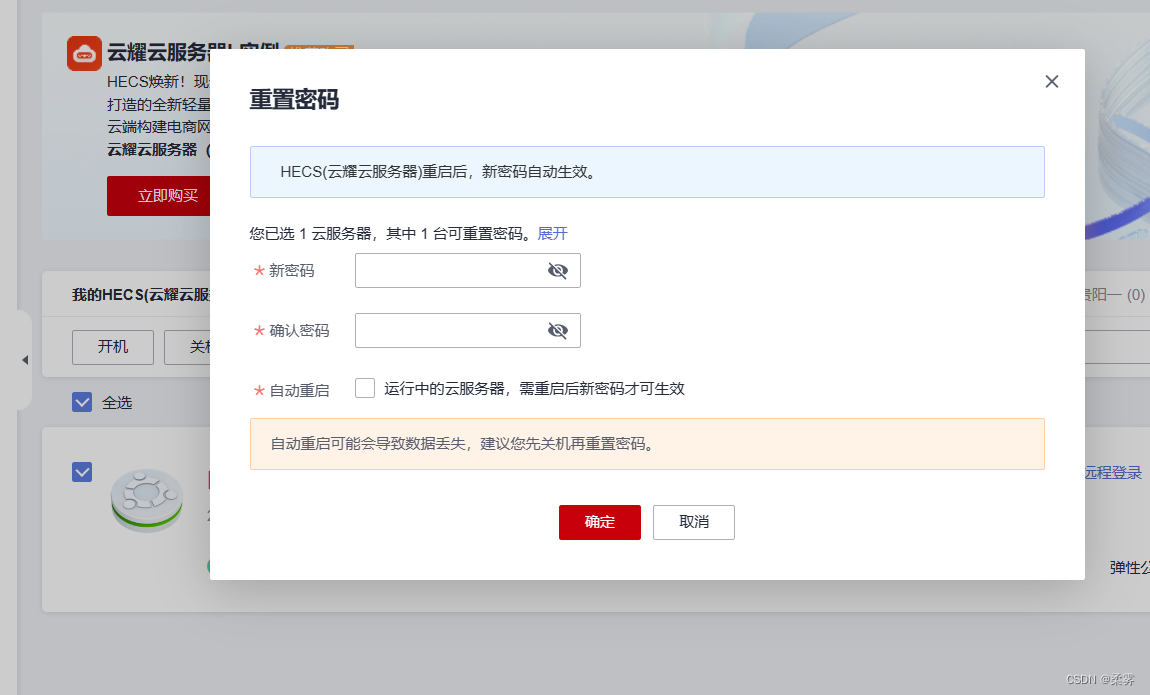Image resolution: width=1150 pixels, height=695 pixels.
Task: Confirm with the 确定 button
Action: click(x=599, y=522)
